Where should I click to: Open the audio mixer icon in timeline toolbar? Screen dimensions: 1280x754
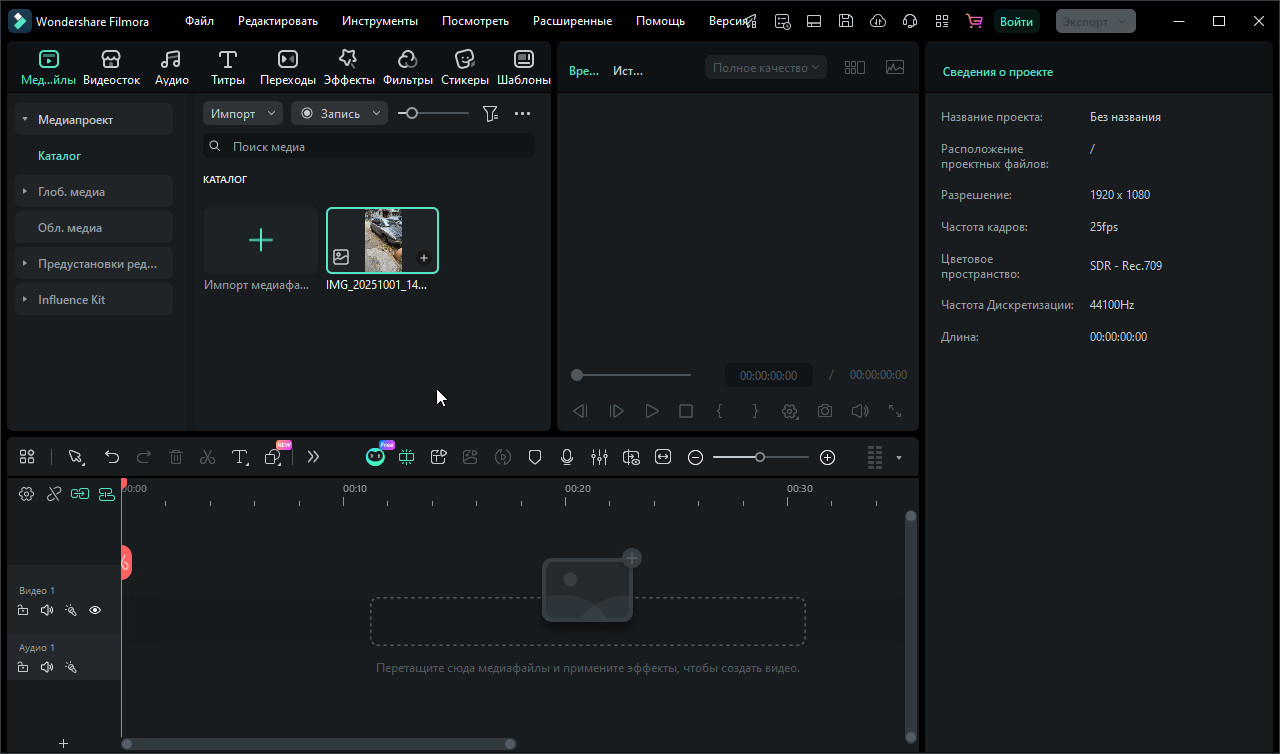pyautogui.click(x=599, y=457)
